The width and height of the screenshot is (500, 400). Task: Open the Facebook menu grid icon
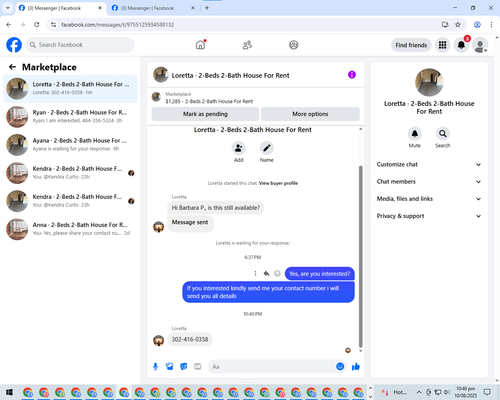pos(442,45)
